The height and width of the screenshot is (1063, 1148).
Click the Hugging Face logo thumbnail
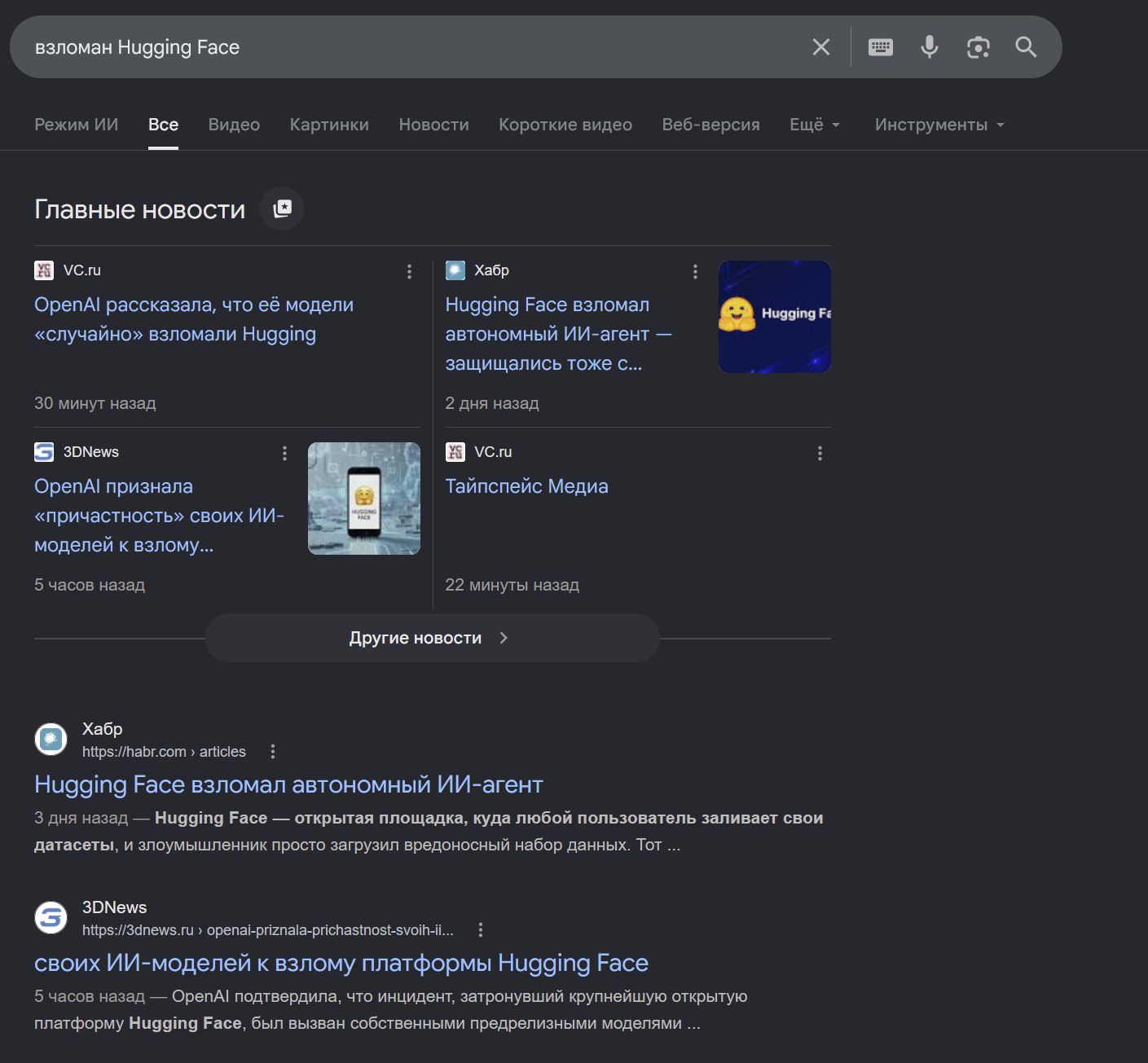pos(775,317)
